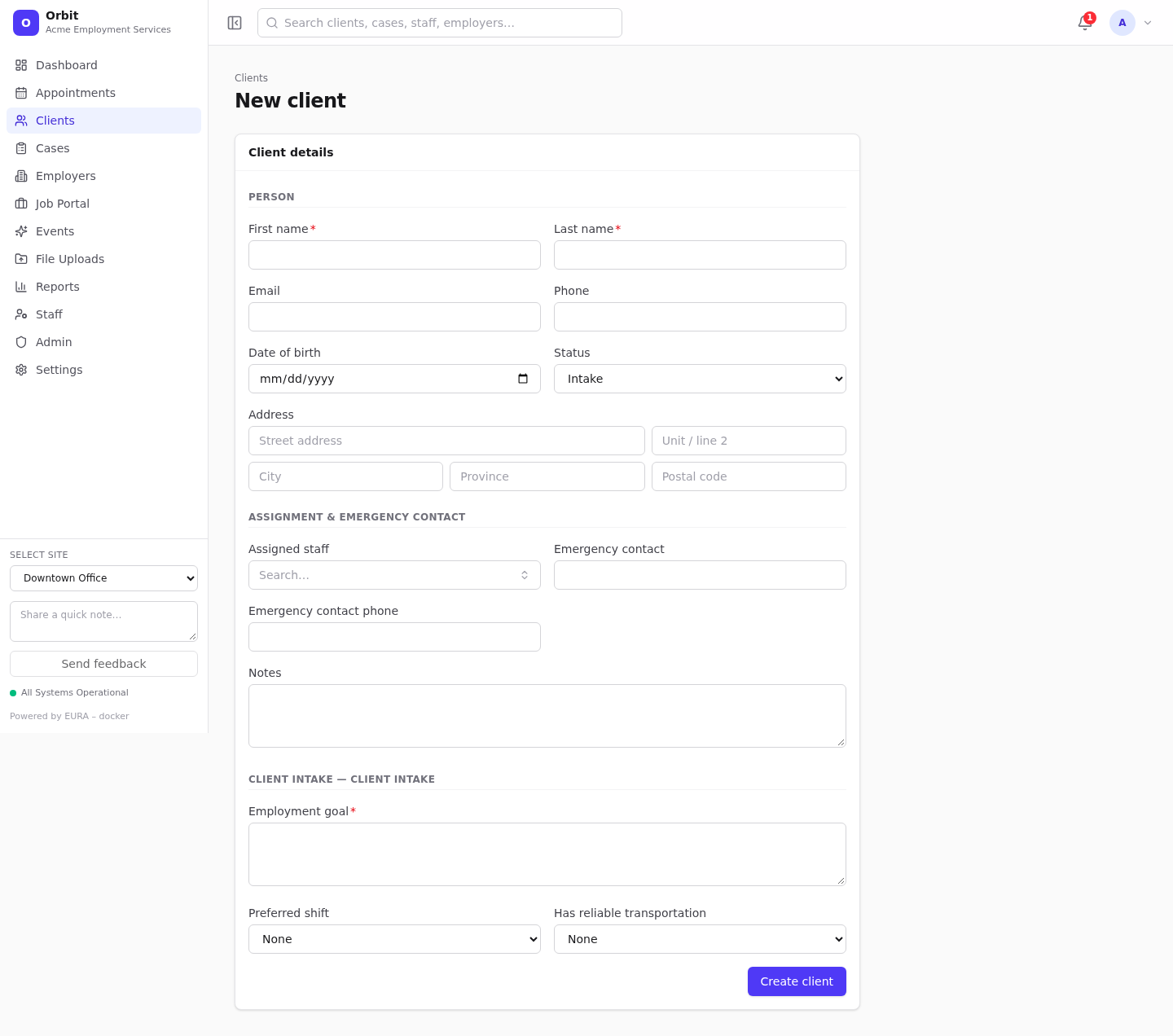Open the notifications bell
1173x1036 pixels.
(1085, 23)
